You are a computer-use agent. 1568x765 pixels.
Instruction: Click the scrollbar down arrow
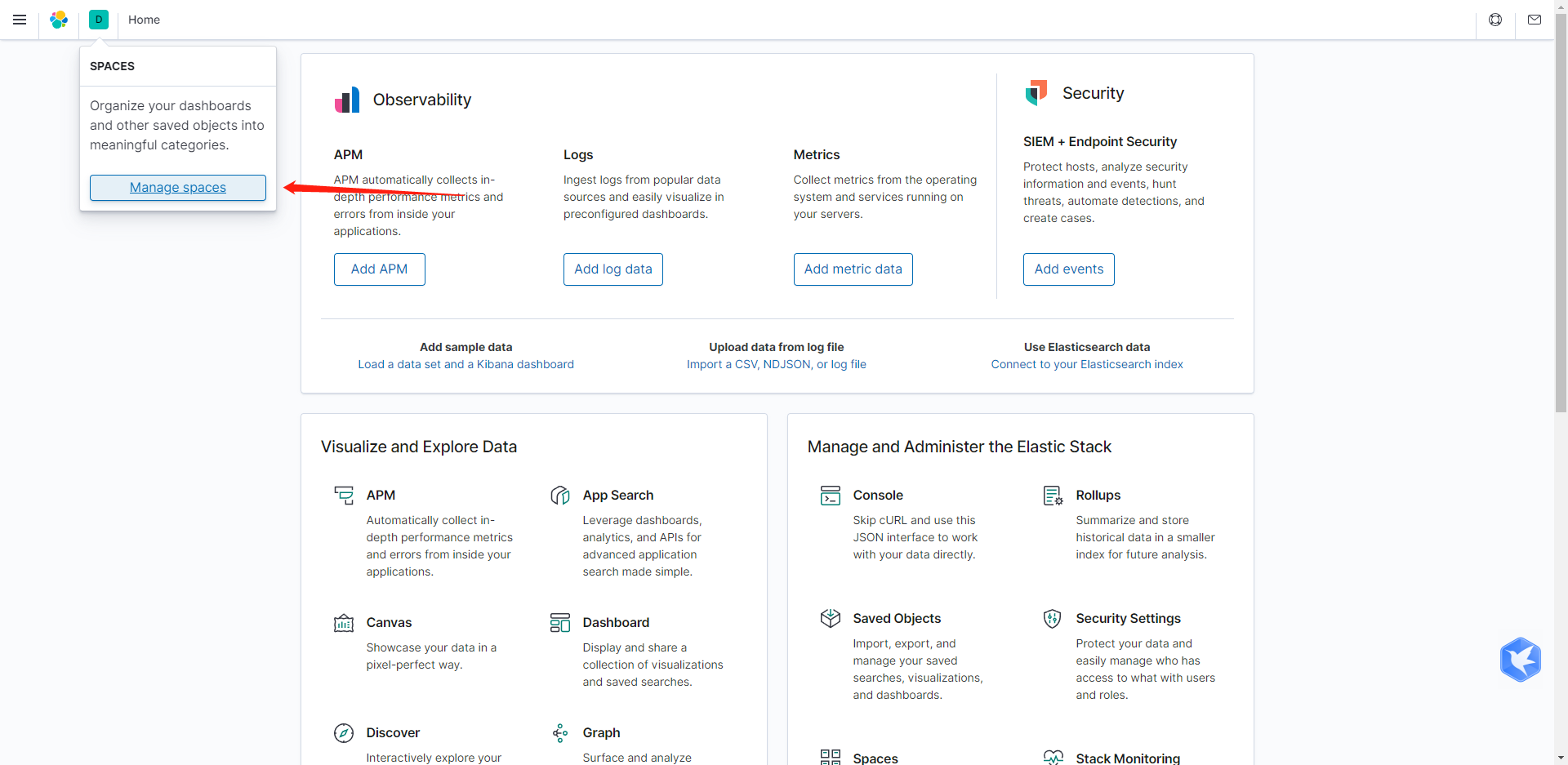pos(1561,758)
